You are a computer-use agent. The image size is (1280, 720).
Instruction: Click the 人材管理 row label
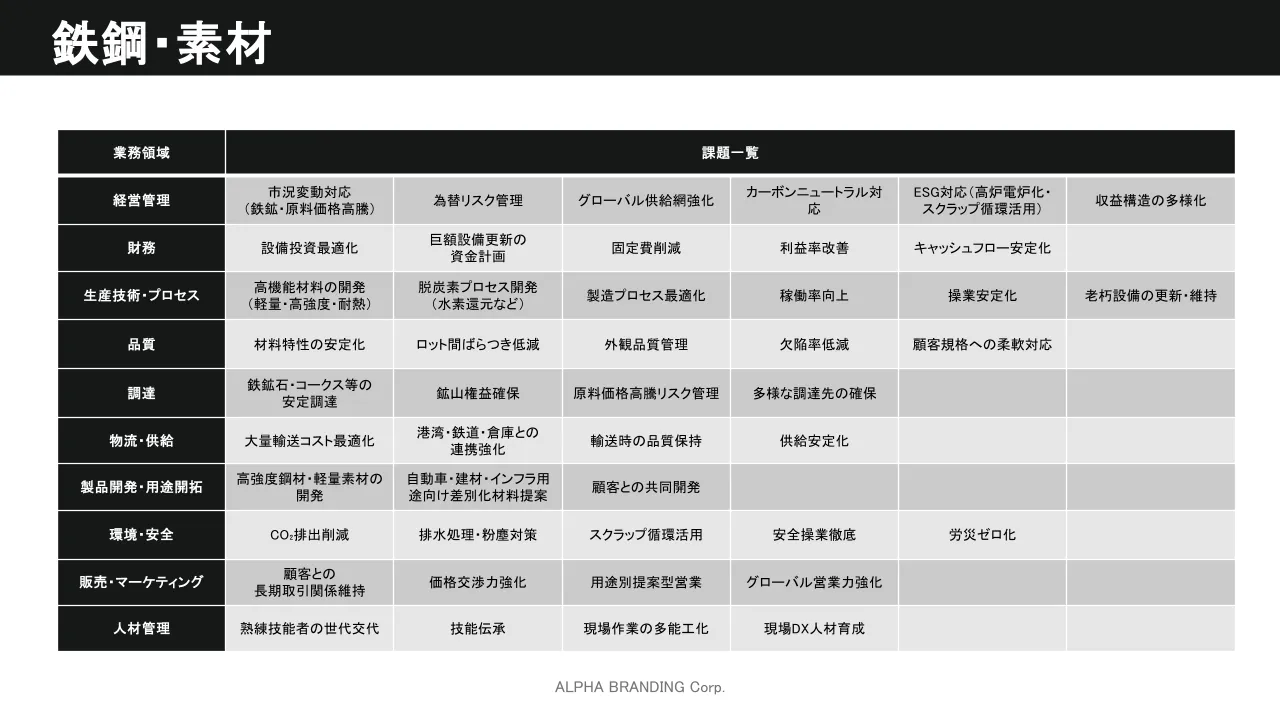pyautogui.click(x=141, y=629)
